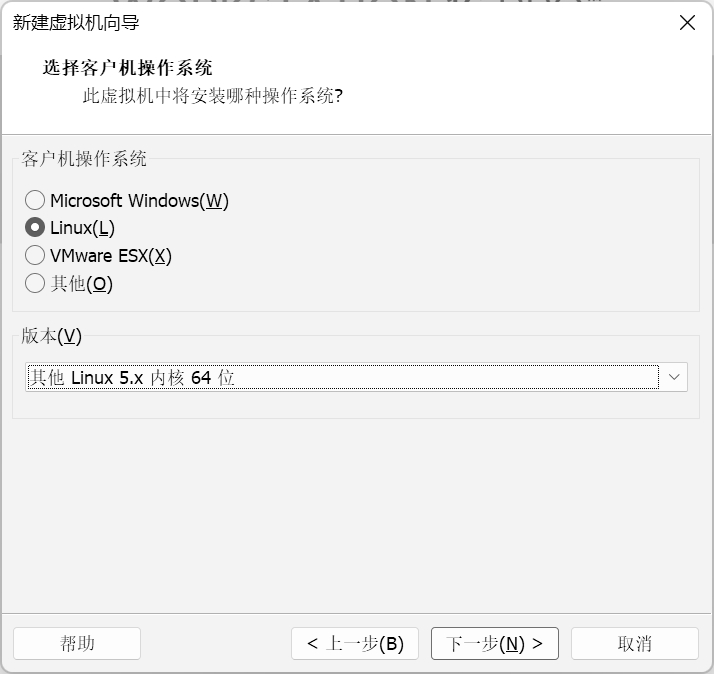This screenshot has width=714, height=674.
Task: Select the Microsoft Windows radio button
Action: click(x=35, y=200)
